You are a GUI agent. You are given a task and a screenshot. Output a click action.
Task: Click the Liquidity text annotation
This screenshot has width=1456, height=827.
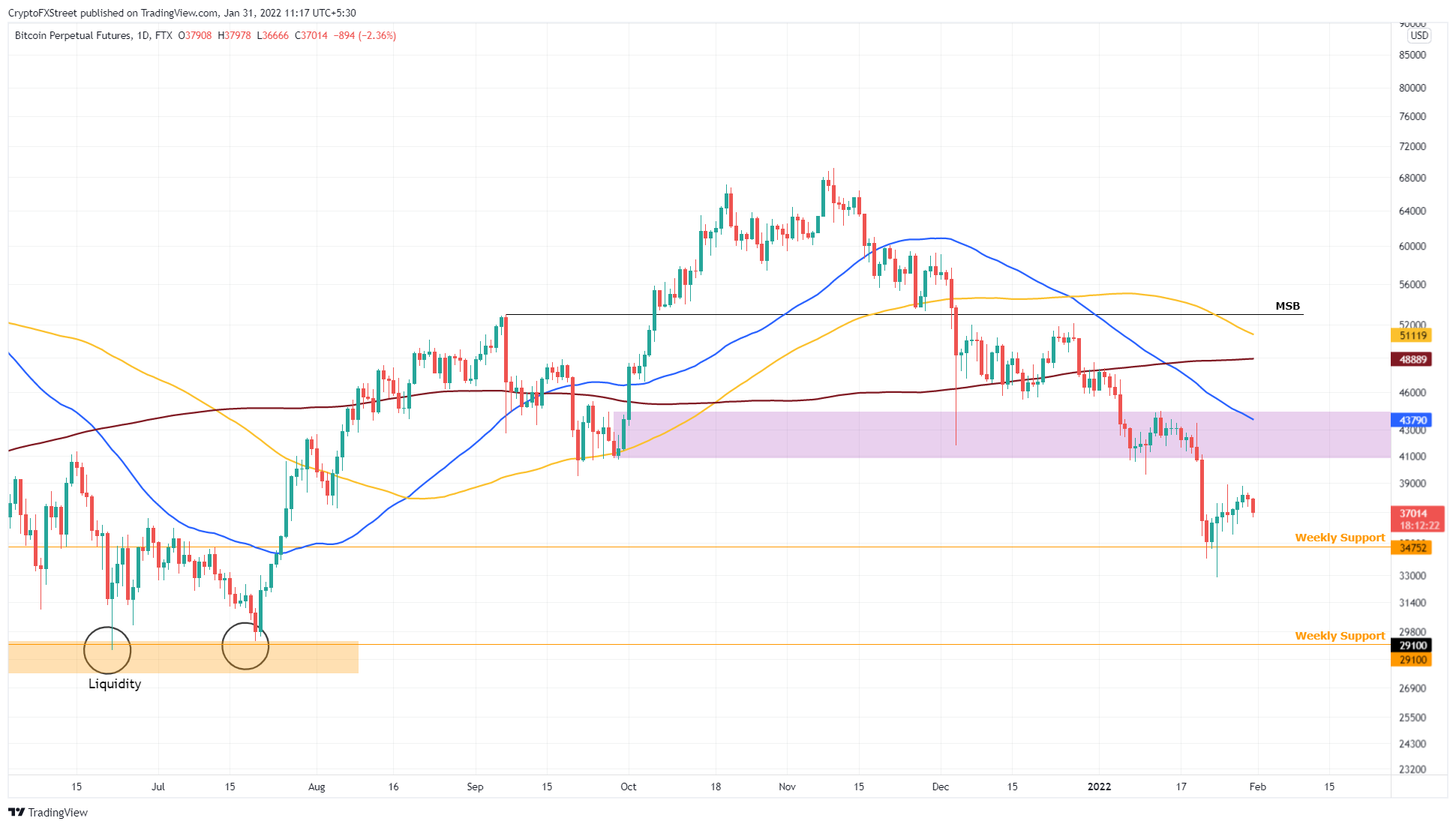point(115,684)
